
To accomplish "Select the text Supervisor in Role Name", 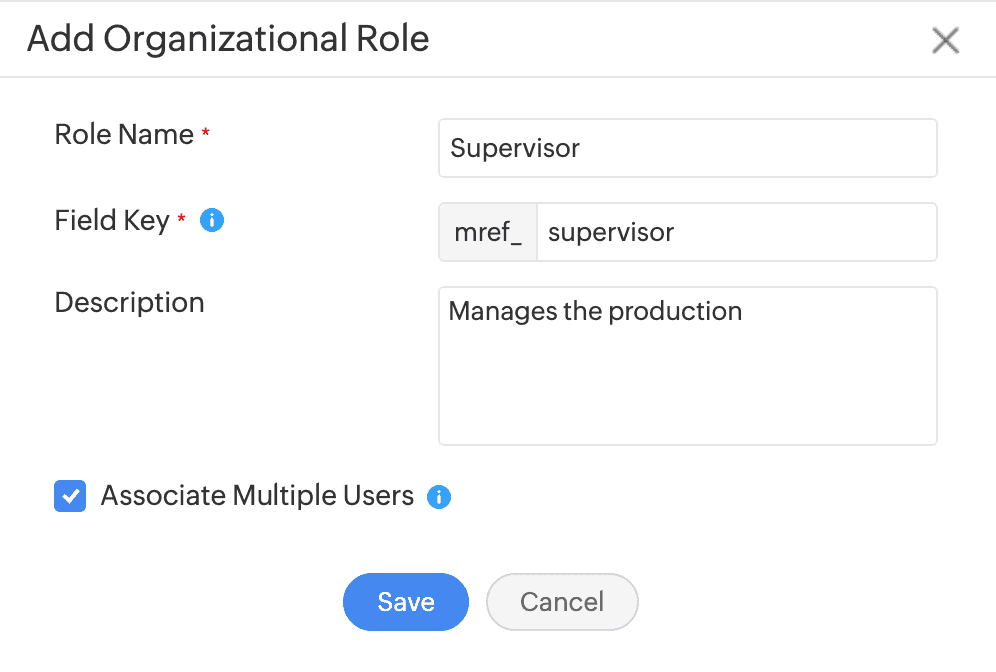I will [x=515, y=148].
